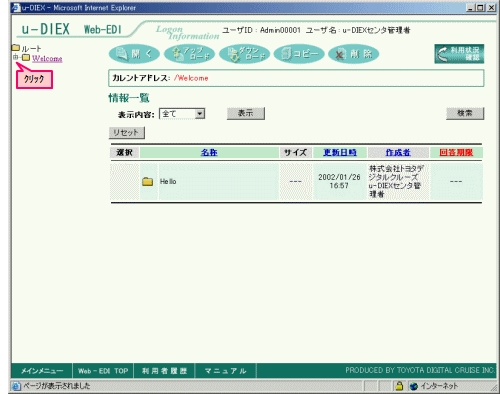Screen dimensions: 500x394
Task: Click the Hello row selection cell
Action: (x=124, y=182)
